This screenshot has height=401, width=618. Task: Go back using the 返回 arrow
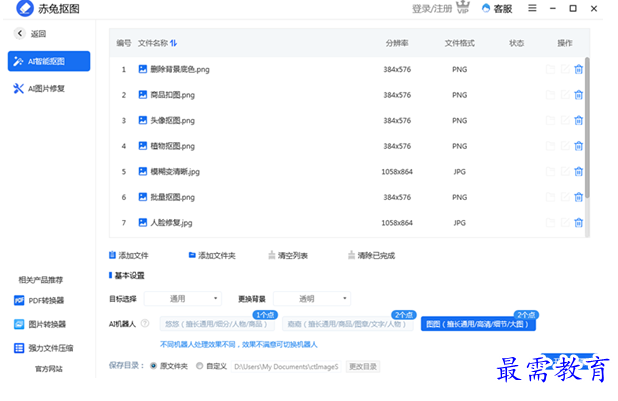20,34
